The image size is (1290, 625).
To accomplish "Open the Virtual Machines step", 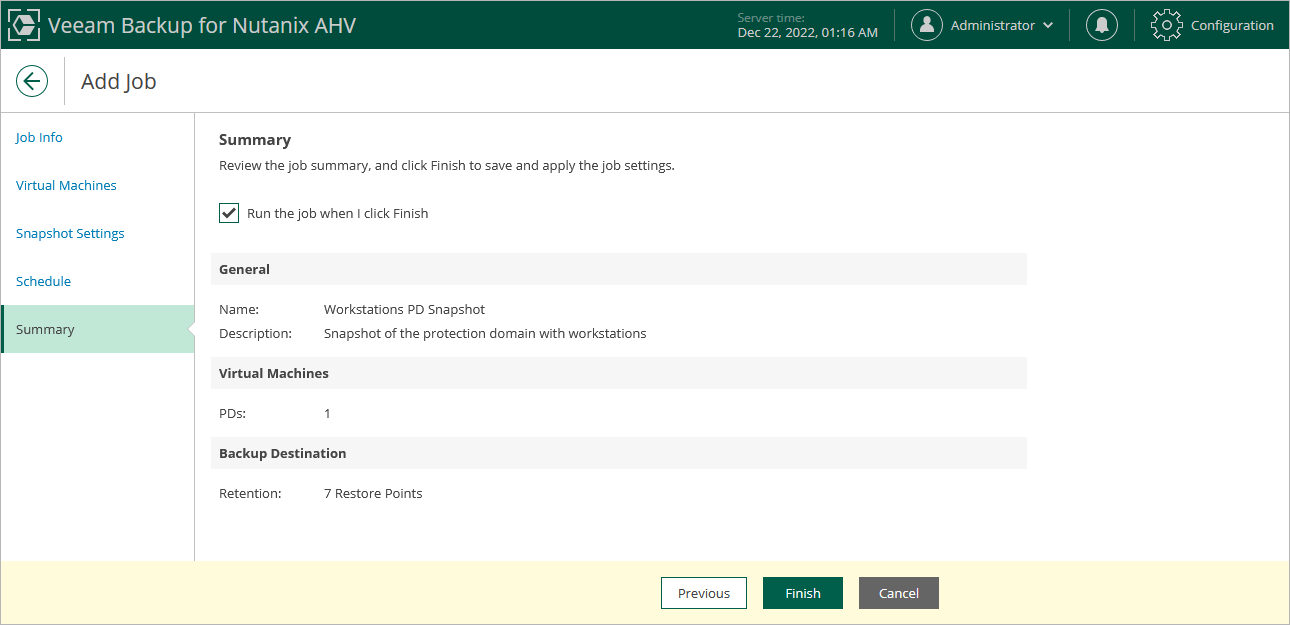I will click(x=66, y=185).
